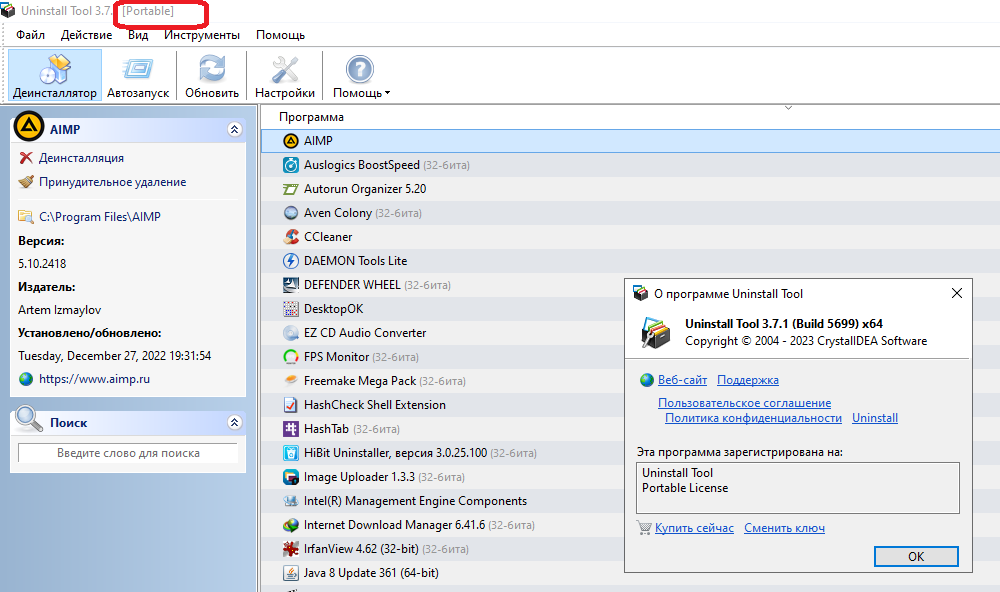
Task: Select the Java 8 Update 361 icon
Action: pos(291,573)
